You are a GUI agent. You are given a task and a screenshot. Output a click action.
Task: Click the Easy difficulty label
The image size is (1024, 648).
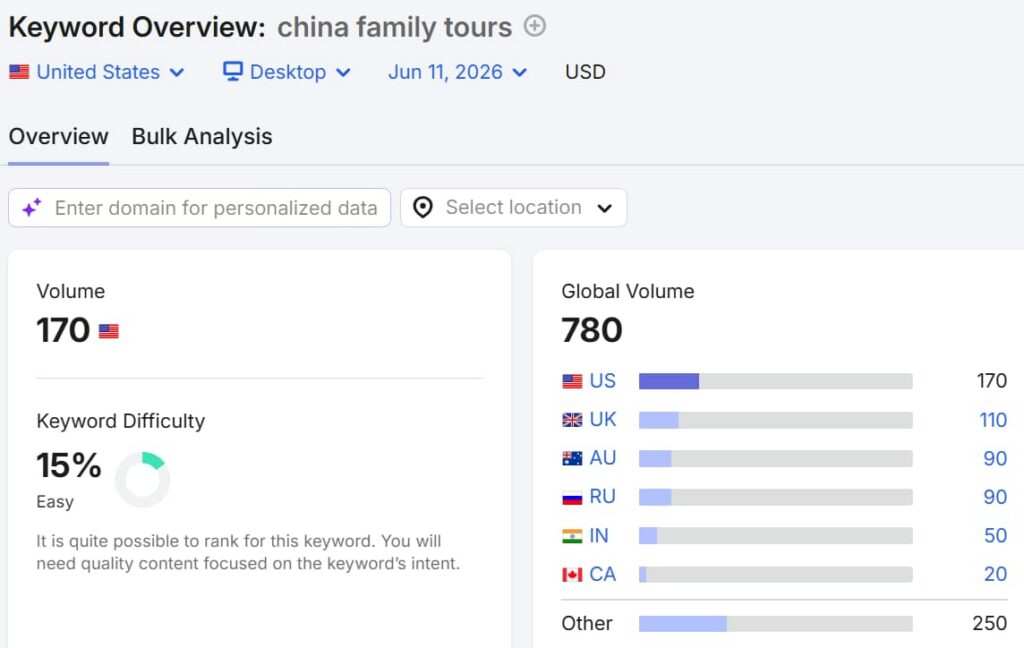pyautogui.click(x=55, y=502)
